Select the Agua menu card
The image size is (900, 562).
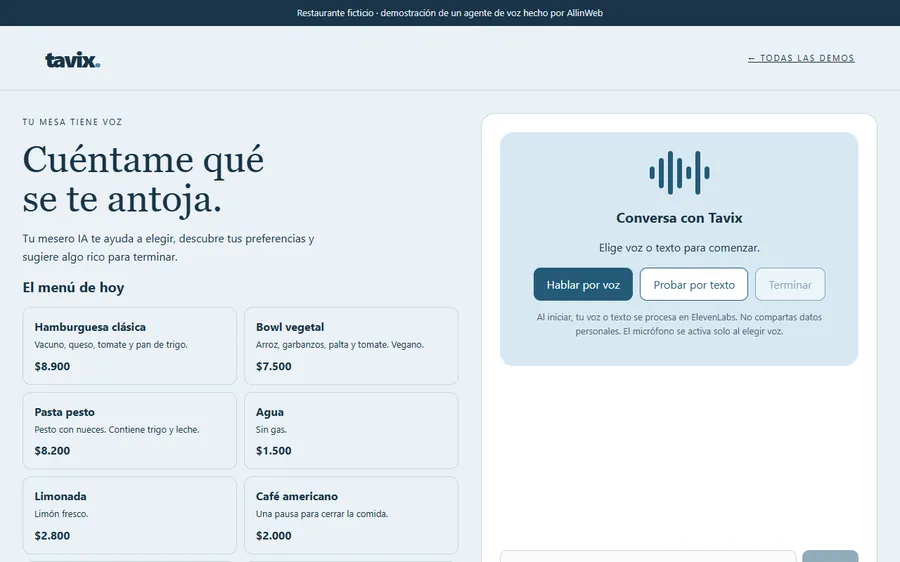[x=351, y=431]
